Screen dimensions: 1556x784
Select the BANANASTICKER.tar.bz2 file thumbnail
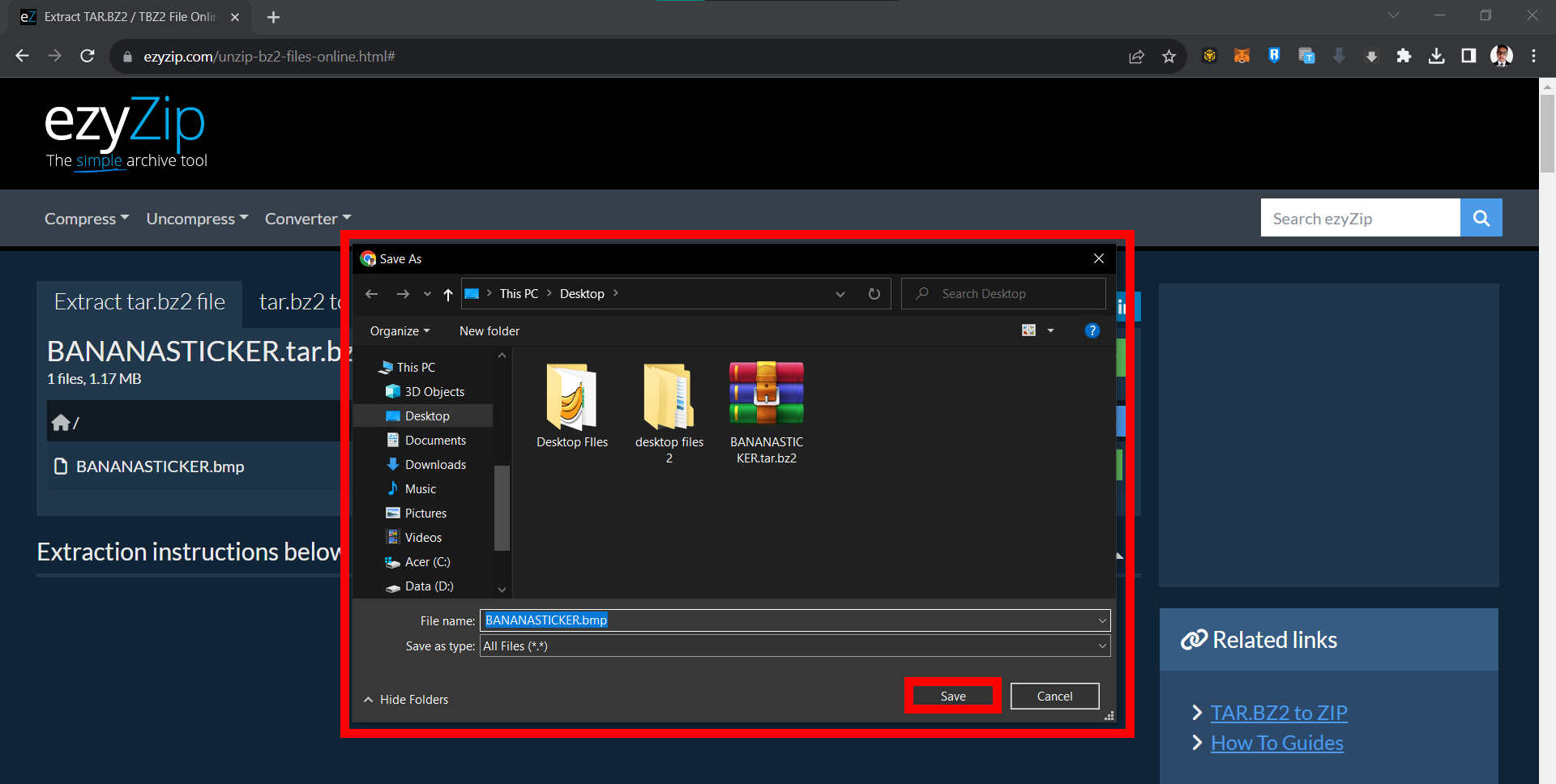tap(765, 394)
